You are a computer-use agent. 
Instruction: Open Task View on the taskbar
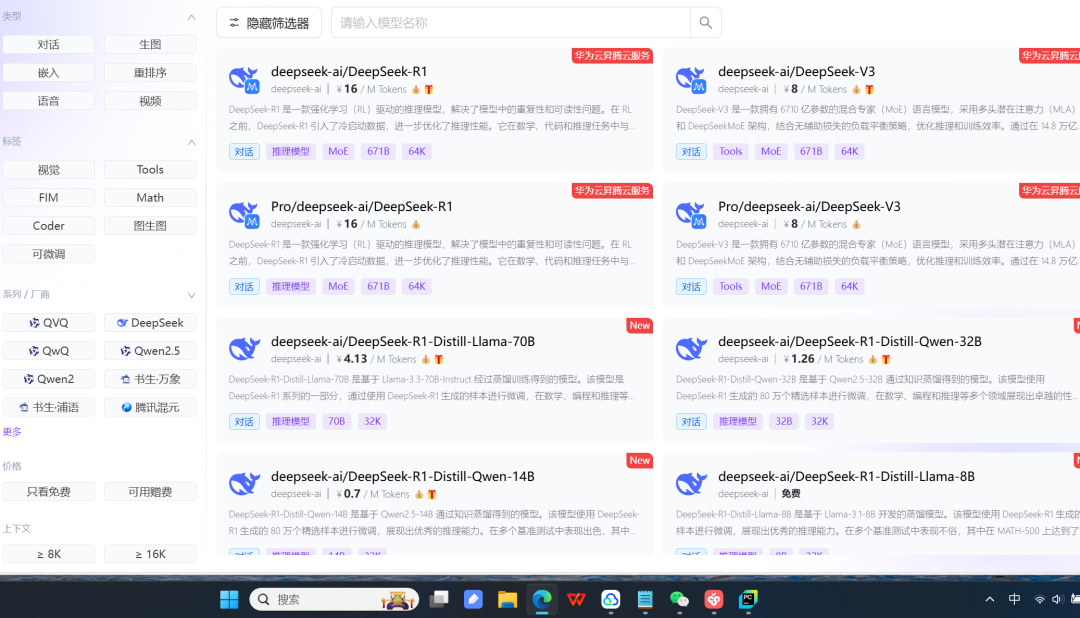439,599
